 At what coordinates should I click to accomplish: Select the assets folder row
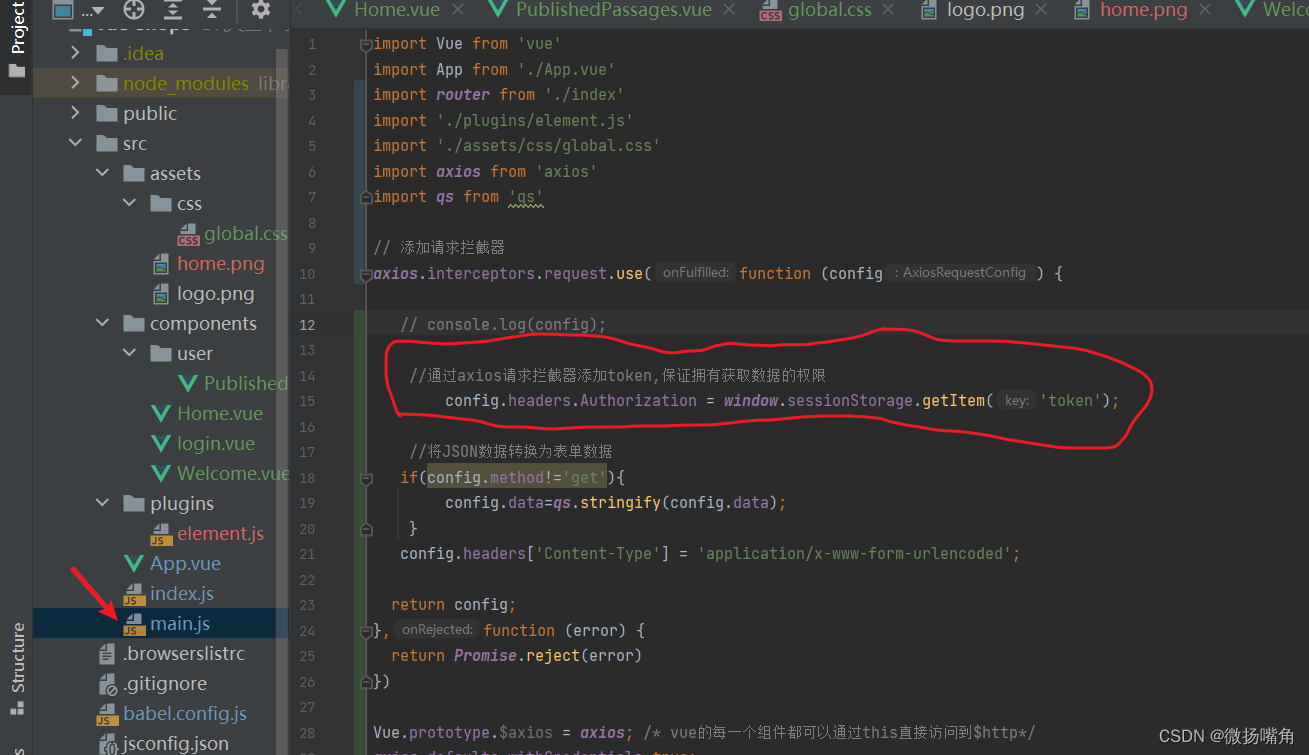[161, 173]
